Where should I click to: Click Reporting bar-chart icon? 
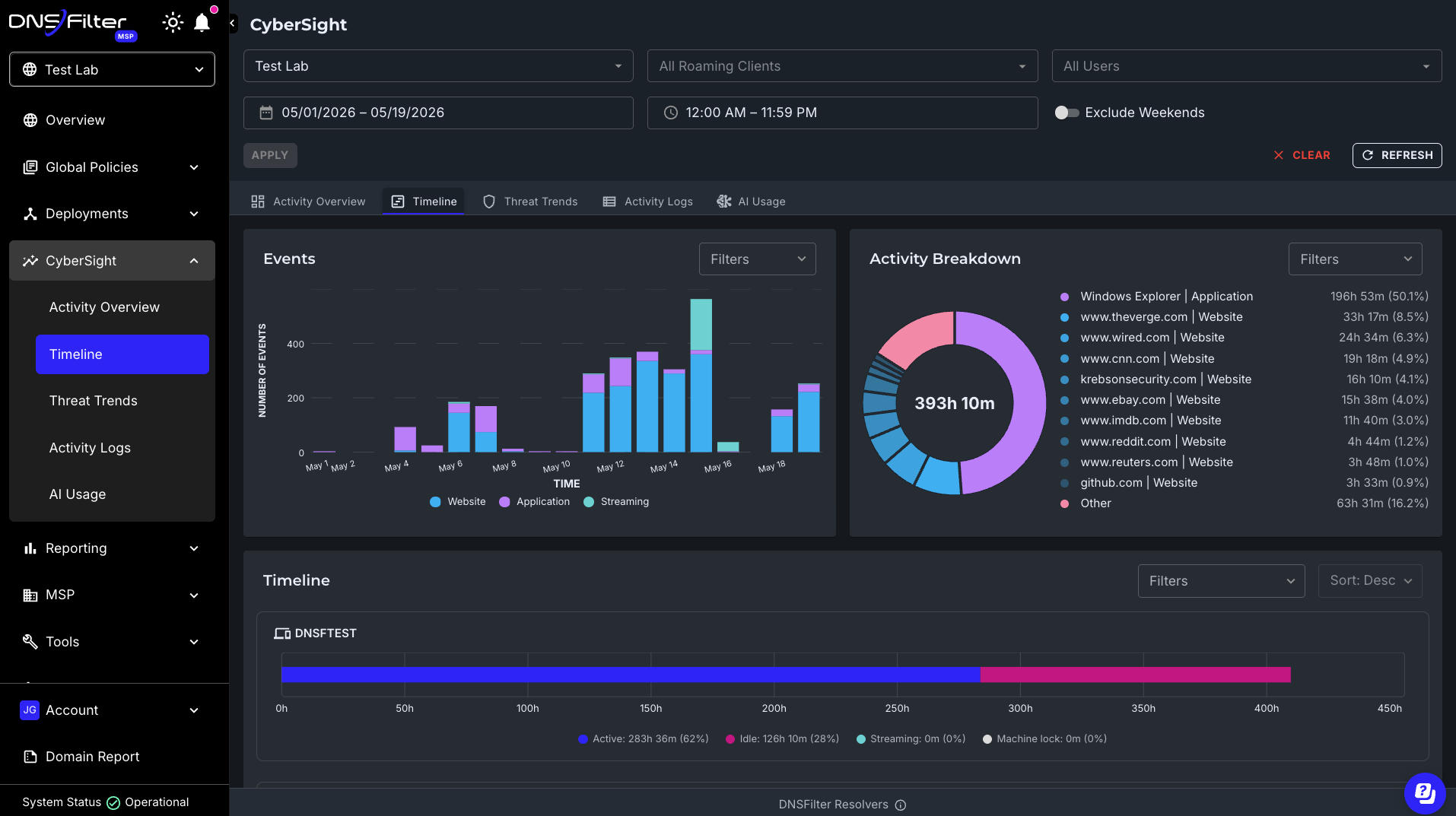30,548
